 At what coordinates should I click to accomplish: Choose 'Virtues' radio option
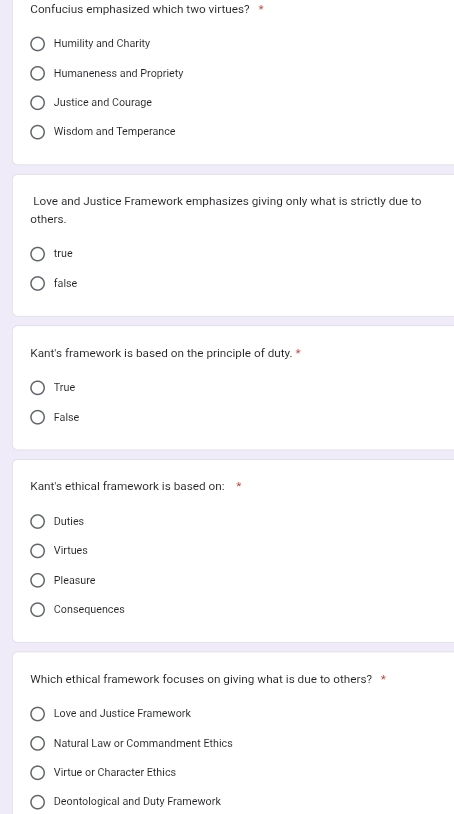(x=37, y=551)
